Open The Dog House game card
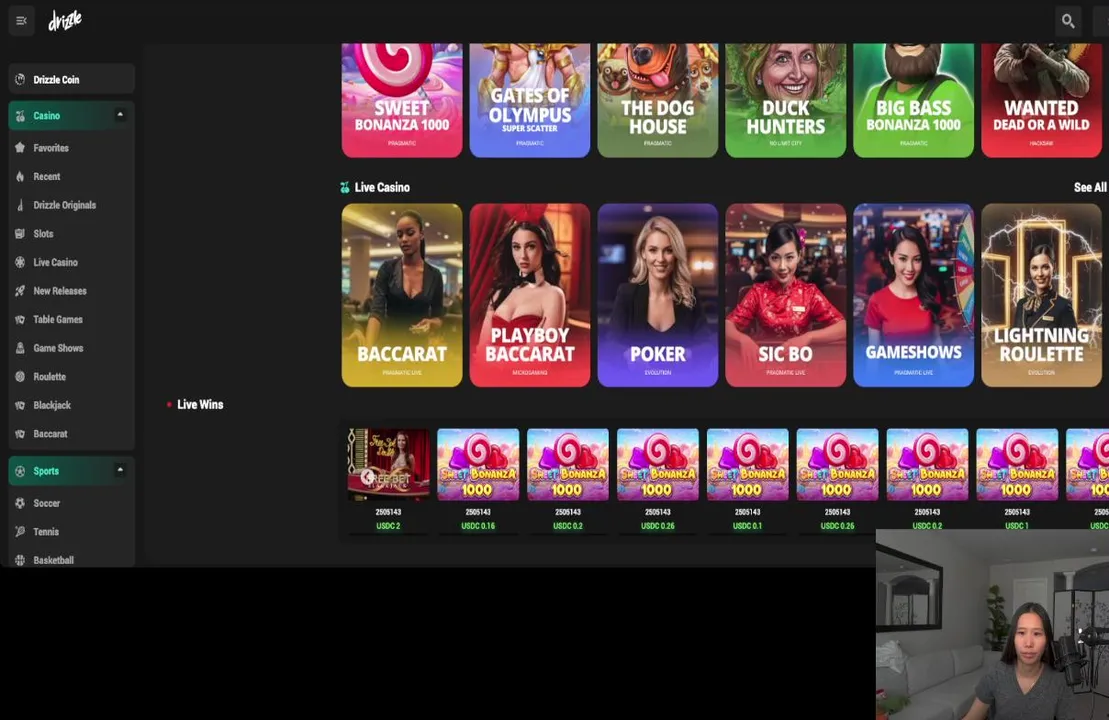Viewport: 1109px width, 720px height. pyautogui.click(x=658, y=100)
